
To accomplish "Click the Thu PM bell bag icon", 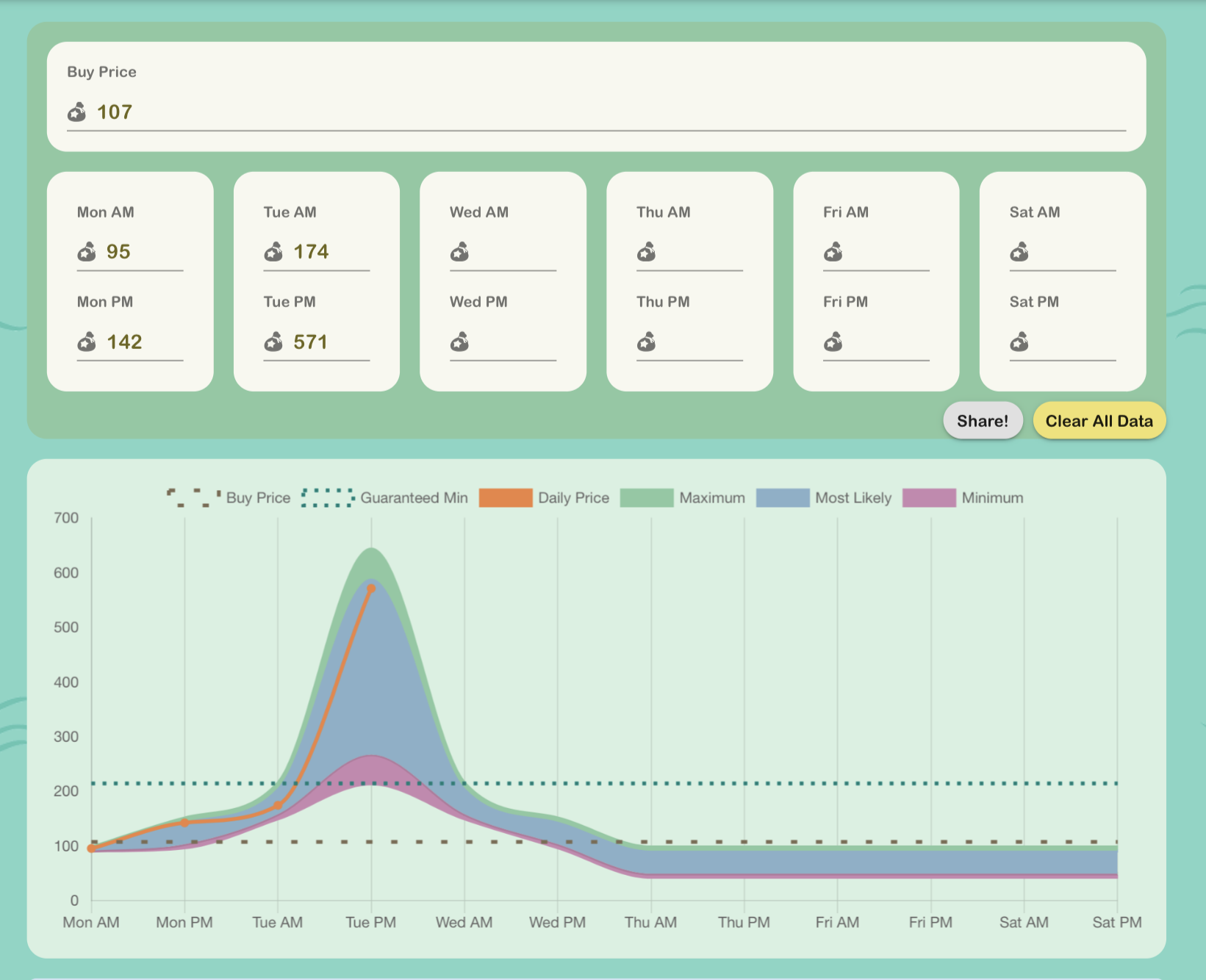I will (646, 342).
